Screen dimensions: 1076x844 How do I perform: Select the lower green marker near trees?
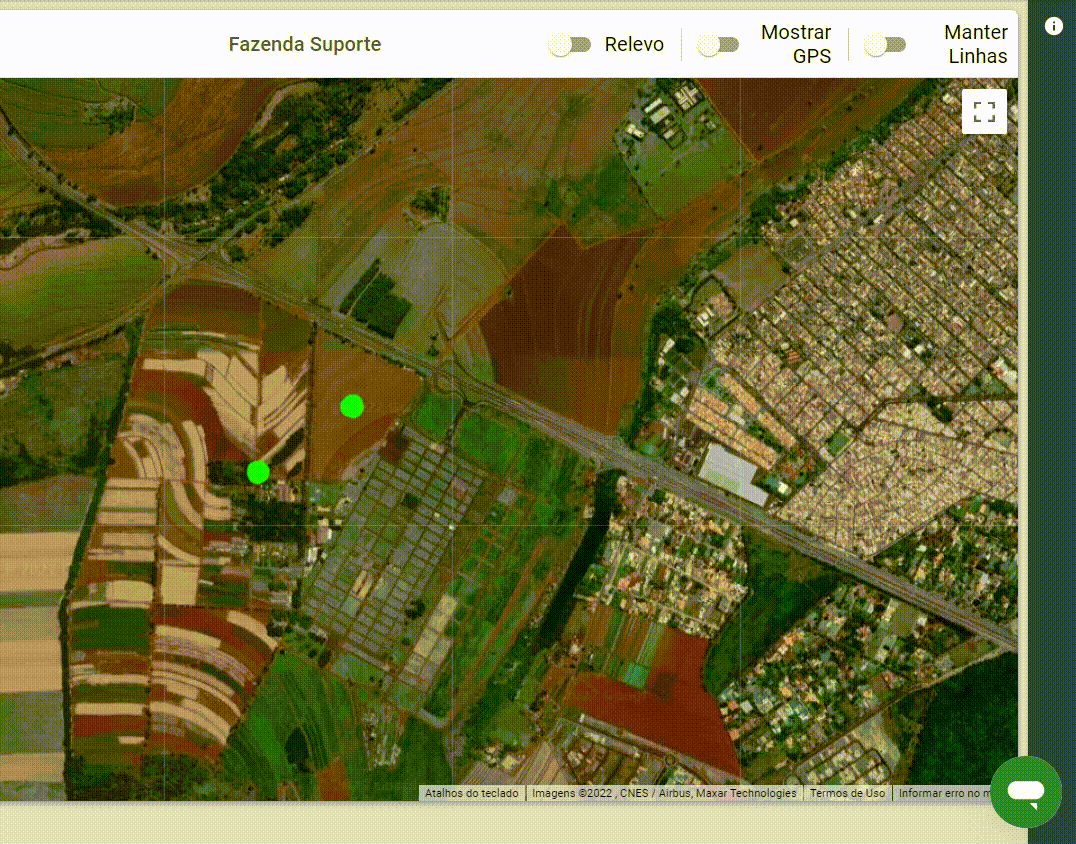(258, 472)
